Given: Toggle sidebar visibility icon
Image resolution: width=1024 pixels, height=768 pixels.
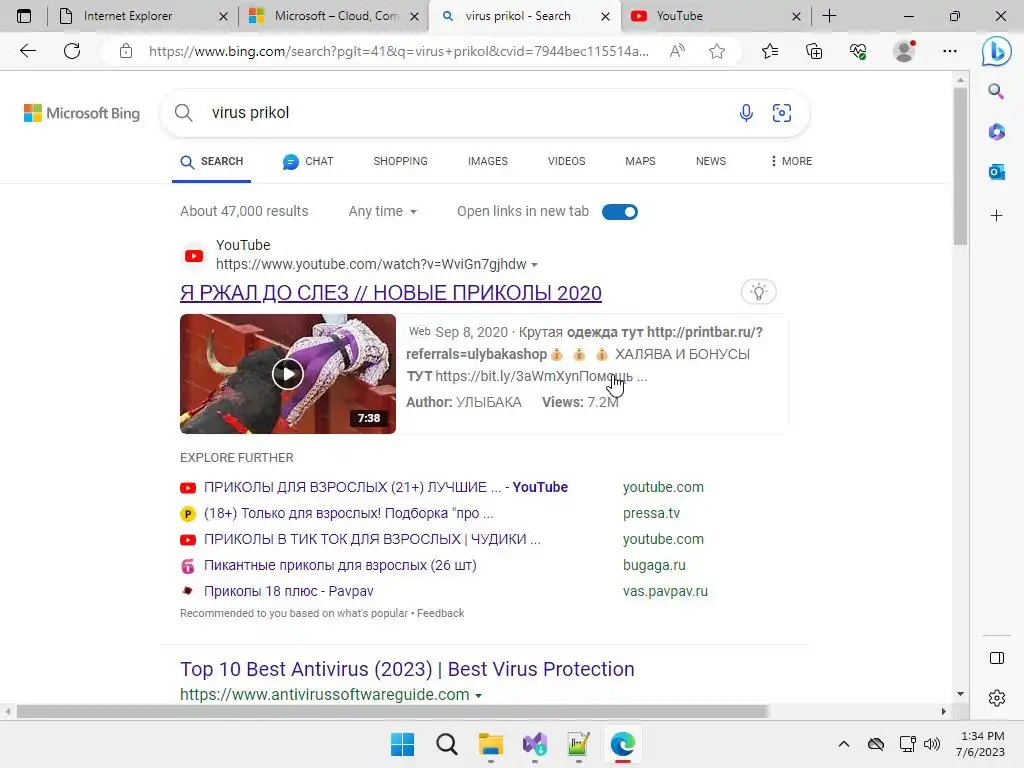Looking at the screenshot, I should (997, 658).
